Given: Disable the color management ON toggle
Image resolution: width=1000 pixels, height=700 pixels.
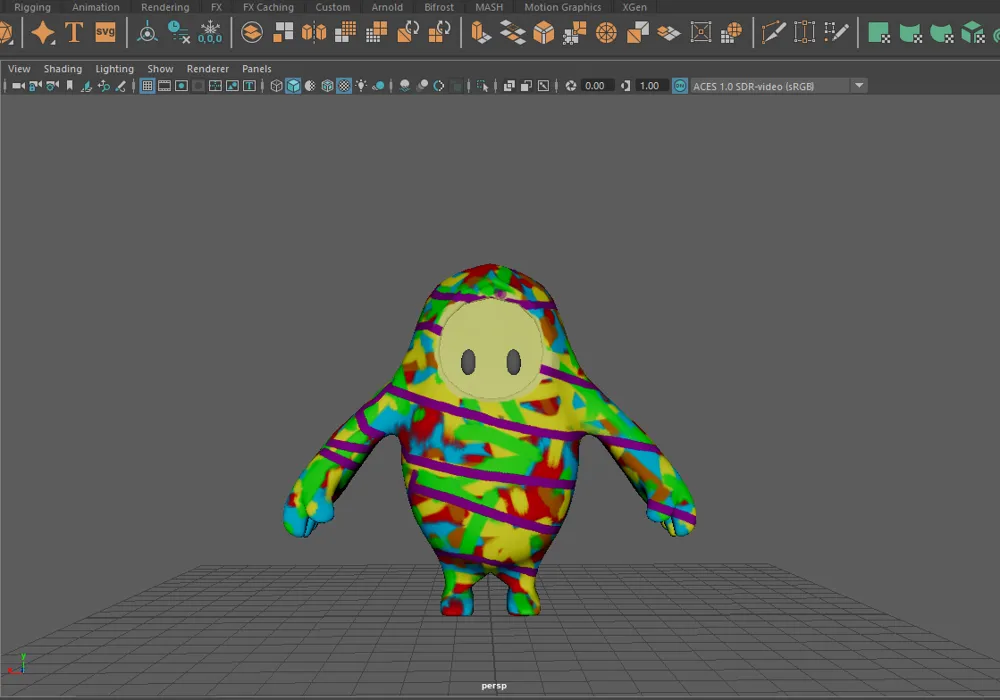Looking at the screenshot, I should coord(679,85).
